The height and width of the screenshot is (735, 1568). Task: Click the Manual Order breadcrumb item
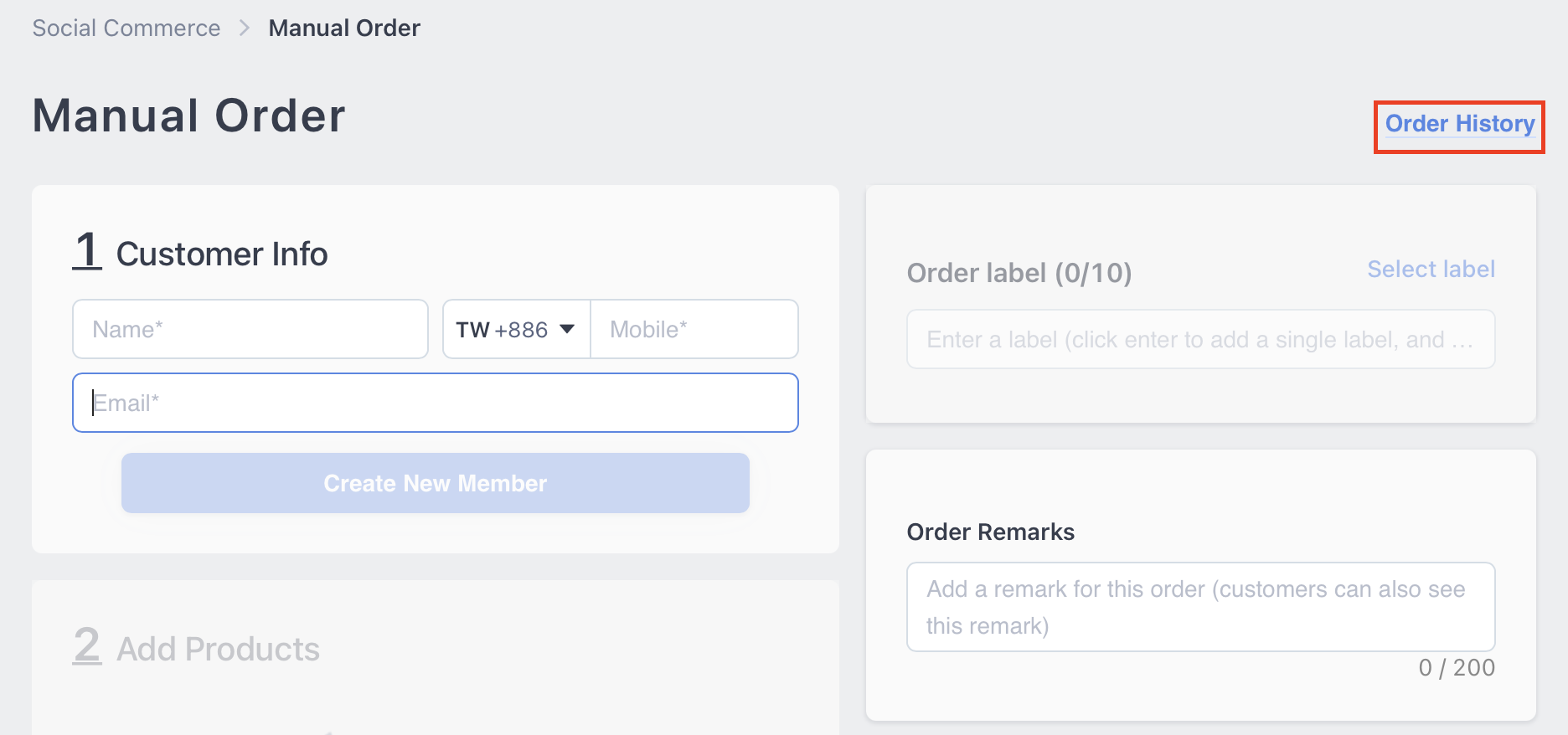(x=344, y=28)
